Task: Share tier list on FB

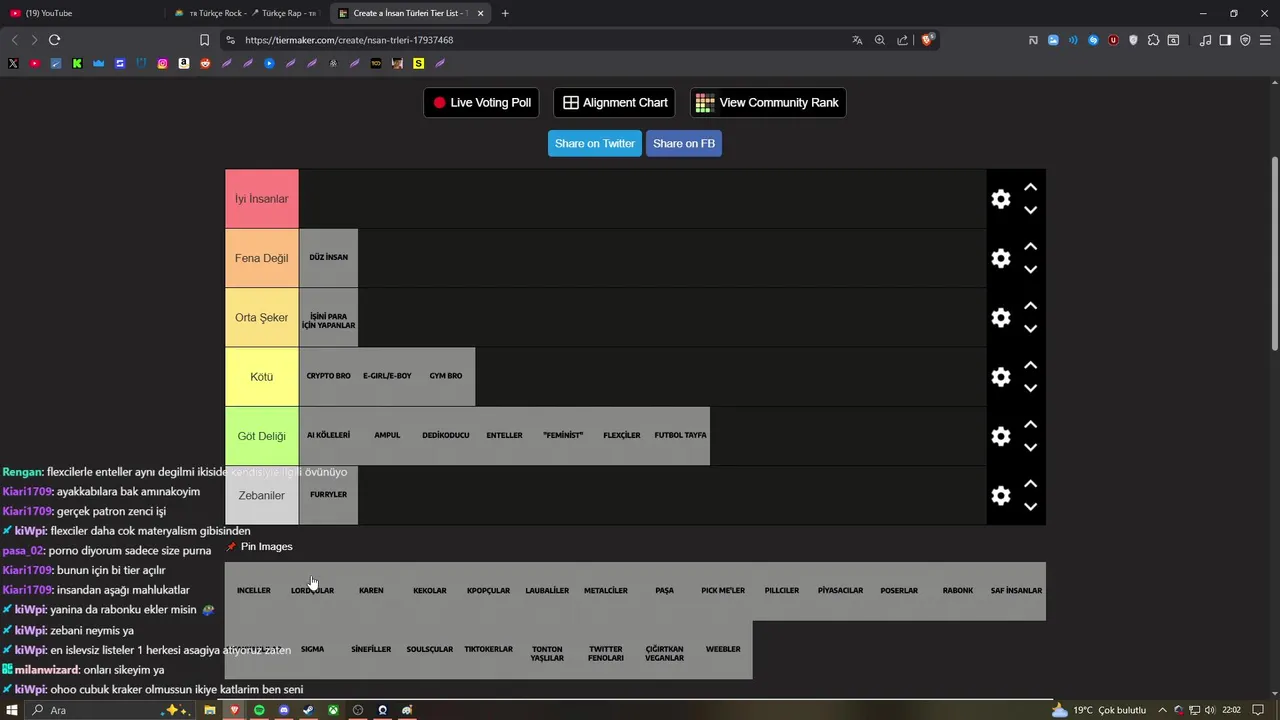Action: (684, 143)
